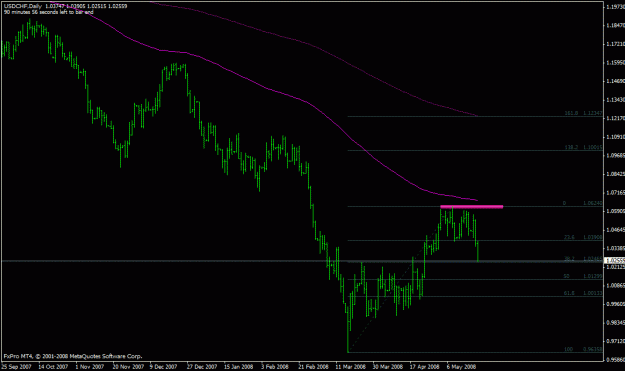Image resolution: width=625 pixels, height=371 pixels.
Task: Click the 6 May 2008 date label
Action: (x=461, y=367)
